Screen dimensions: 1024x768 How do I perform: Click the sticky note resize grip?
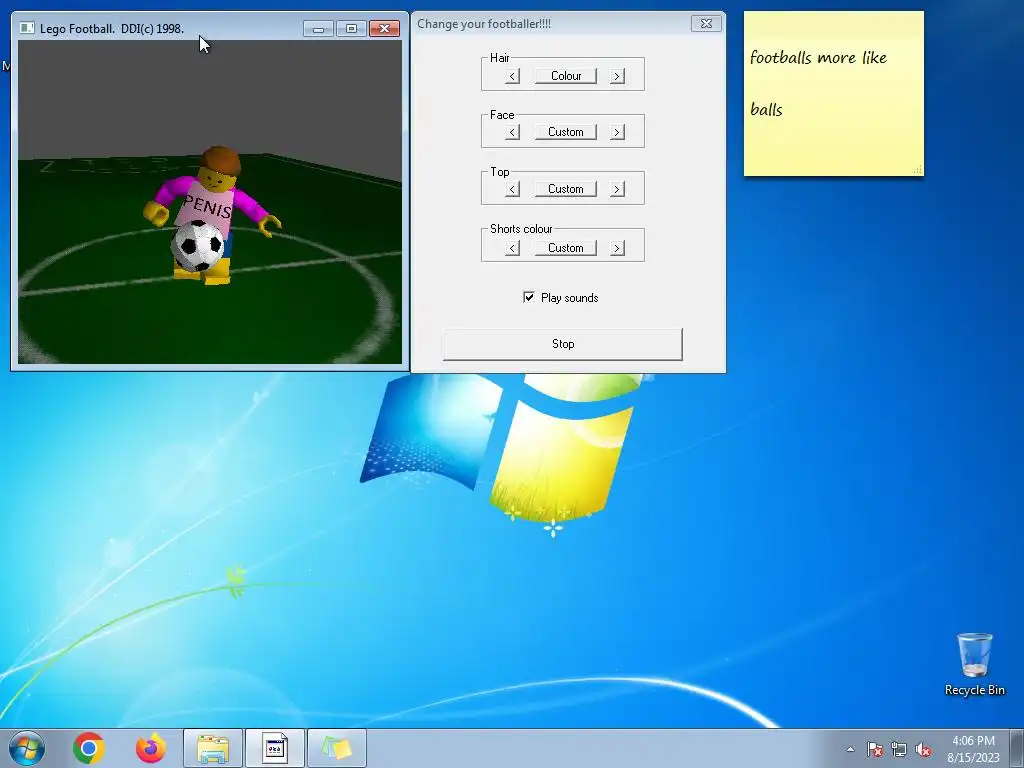pos(918,170)
